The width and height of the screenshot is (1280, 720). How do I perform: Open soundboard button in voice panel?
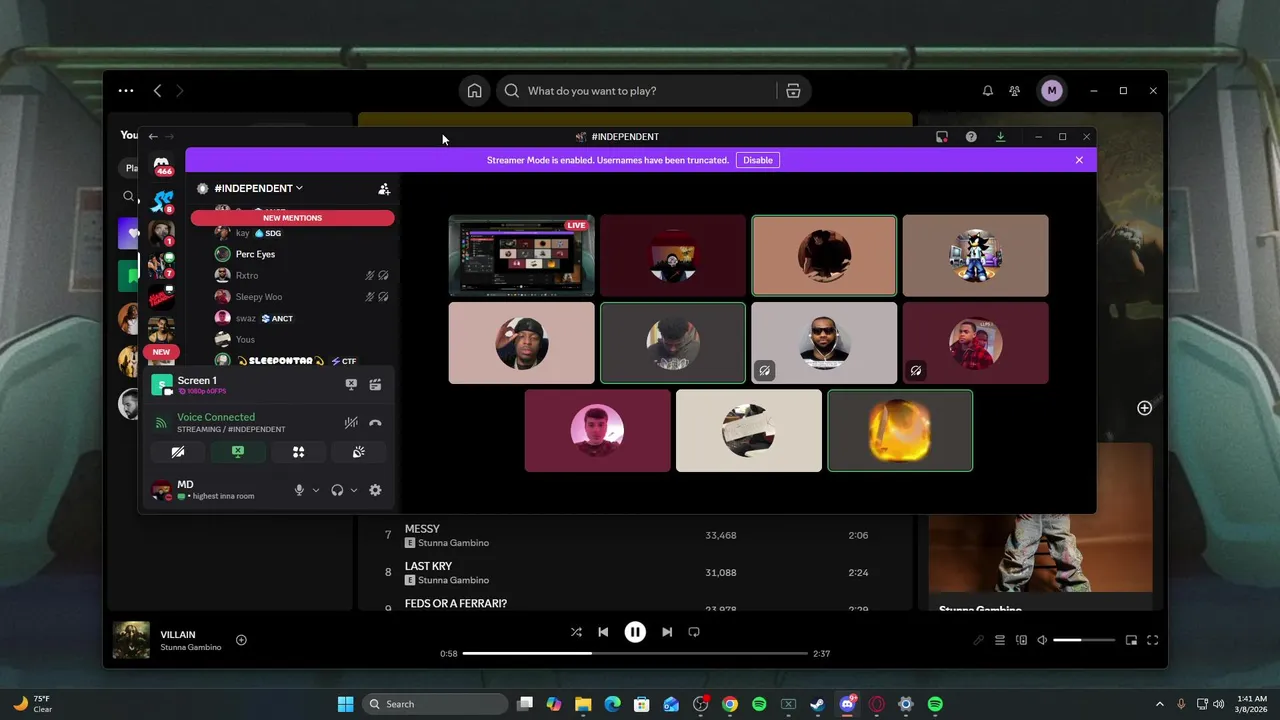click(358, 452)
